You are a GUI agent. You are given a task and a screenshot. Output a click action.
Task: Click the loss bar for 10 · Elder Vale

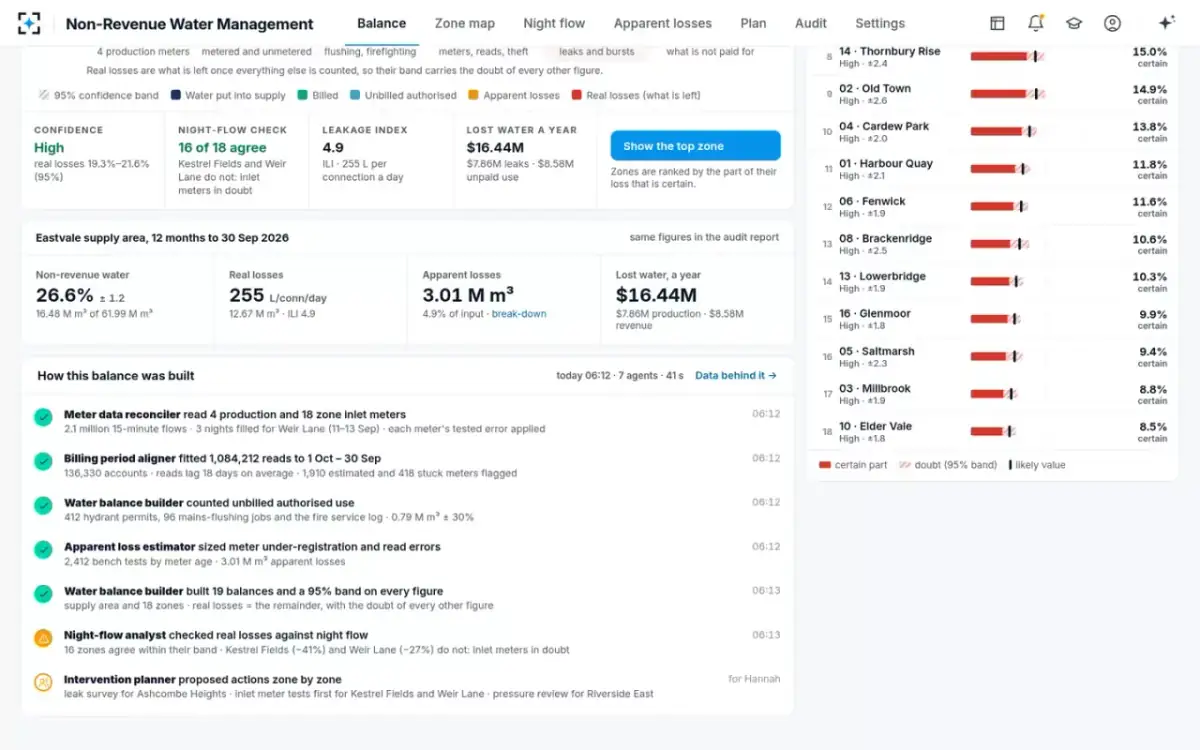click(x=992, y=432)
